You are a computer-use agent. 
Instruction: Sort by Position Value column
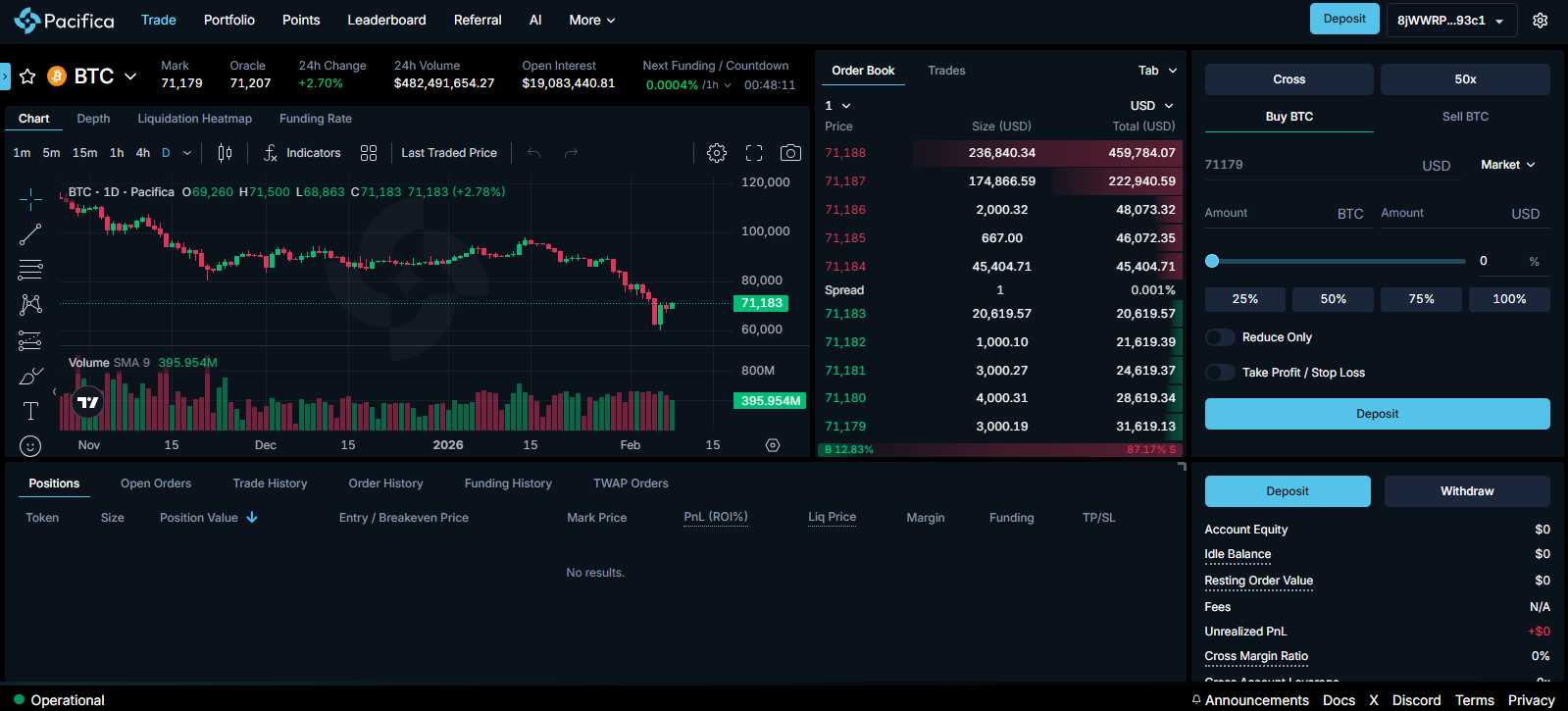209,518
